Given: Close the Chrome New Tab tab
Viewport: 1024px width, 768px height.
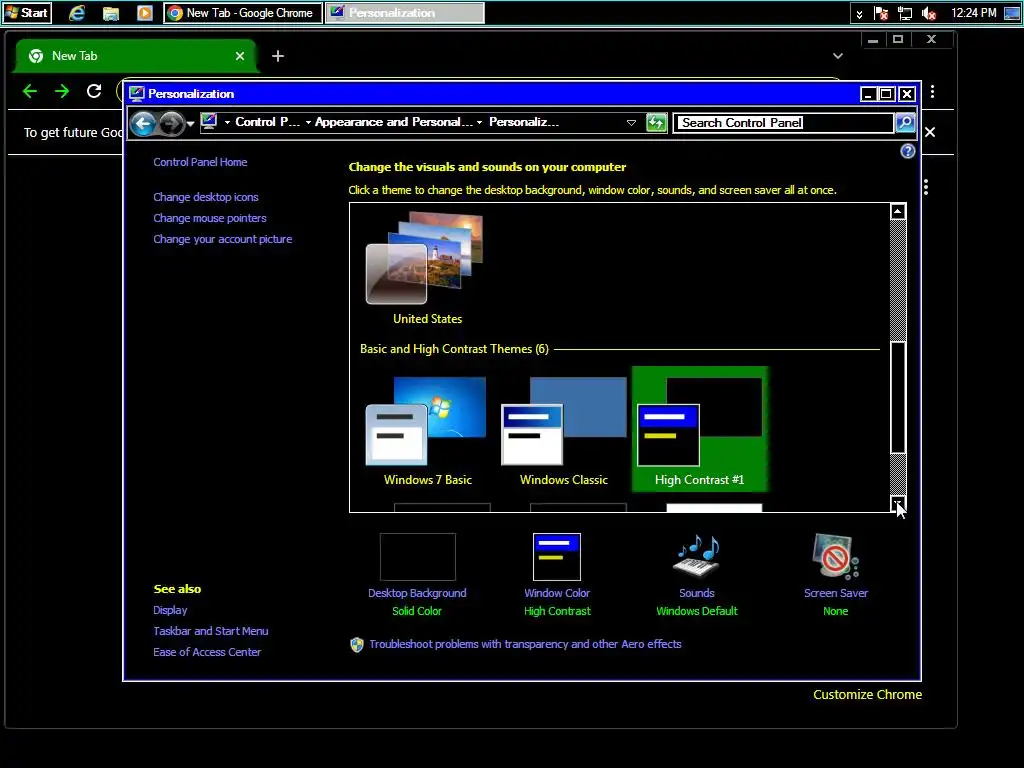Looking at the screenshot, I should 240,56.
